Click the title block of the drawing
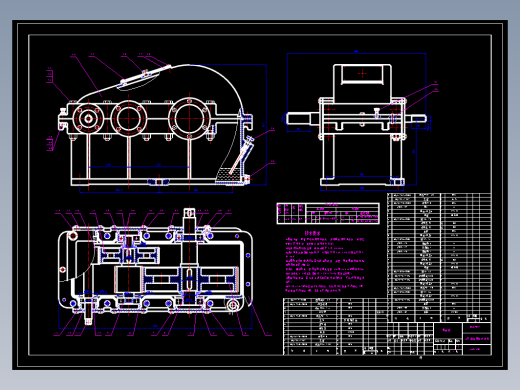Screen dimensions: 520x390 coord(439,339)
